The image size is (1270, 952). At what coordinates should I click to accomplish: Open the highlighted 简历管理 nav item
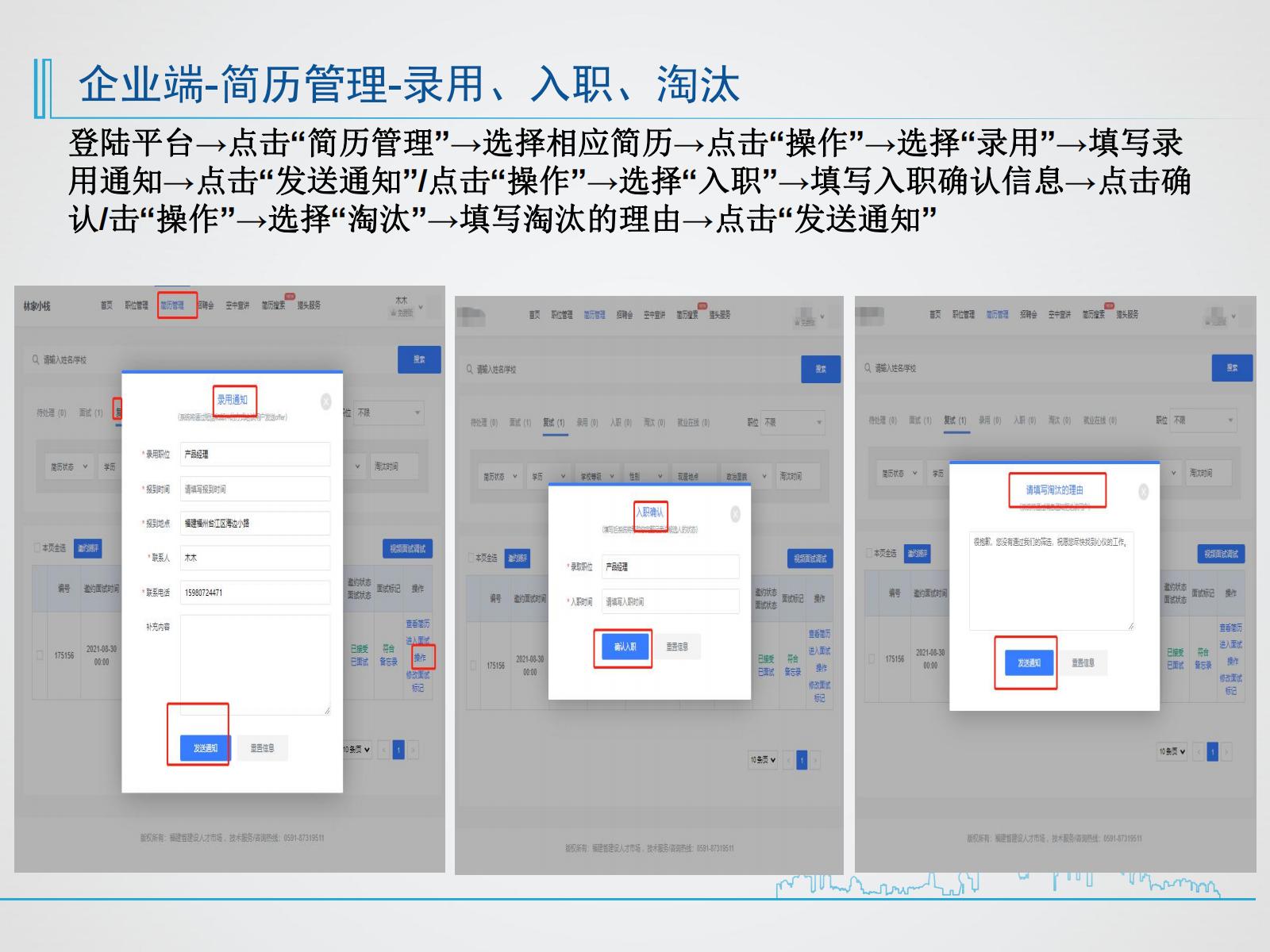tap(176, 305)
